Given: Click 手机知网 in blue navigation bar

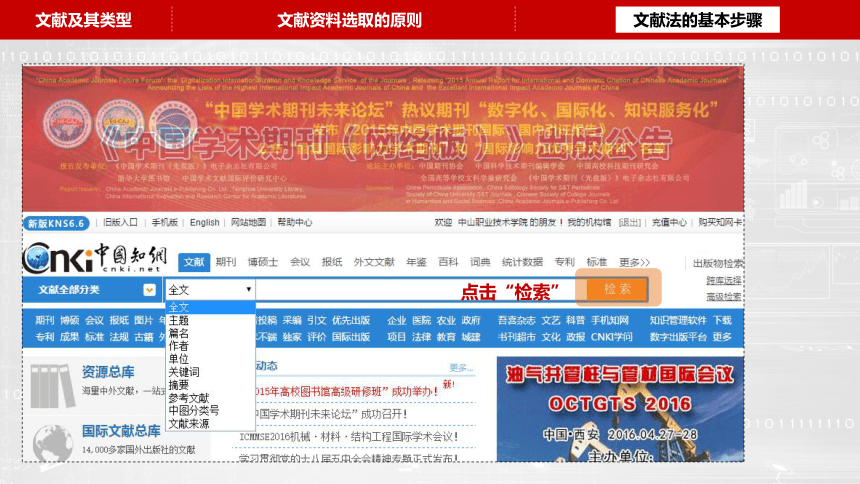Looking at the screenshot, I should (610, 320).
